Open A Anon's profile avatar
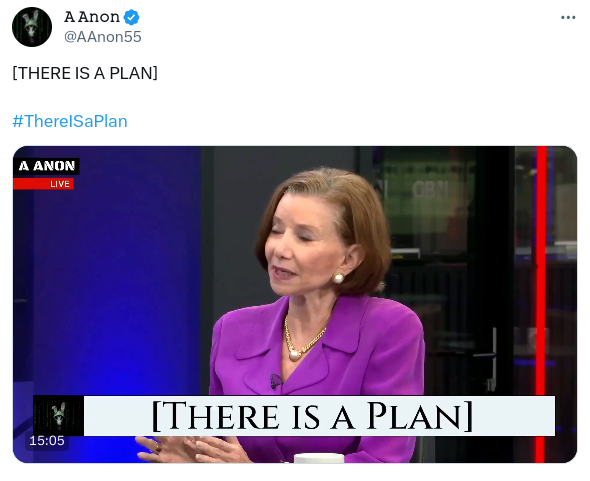The image size is (590, 481). click(x=32, y=27)
